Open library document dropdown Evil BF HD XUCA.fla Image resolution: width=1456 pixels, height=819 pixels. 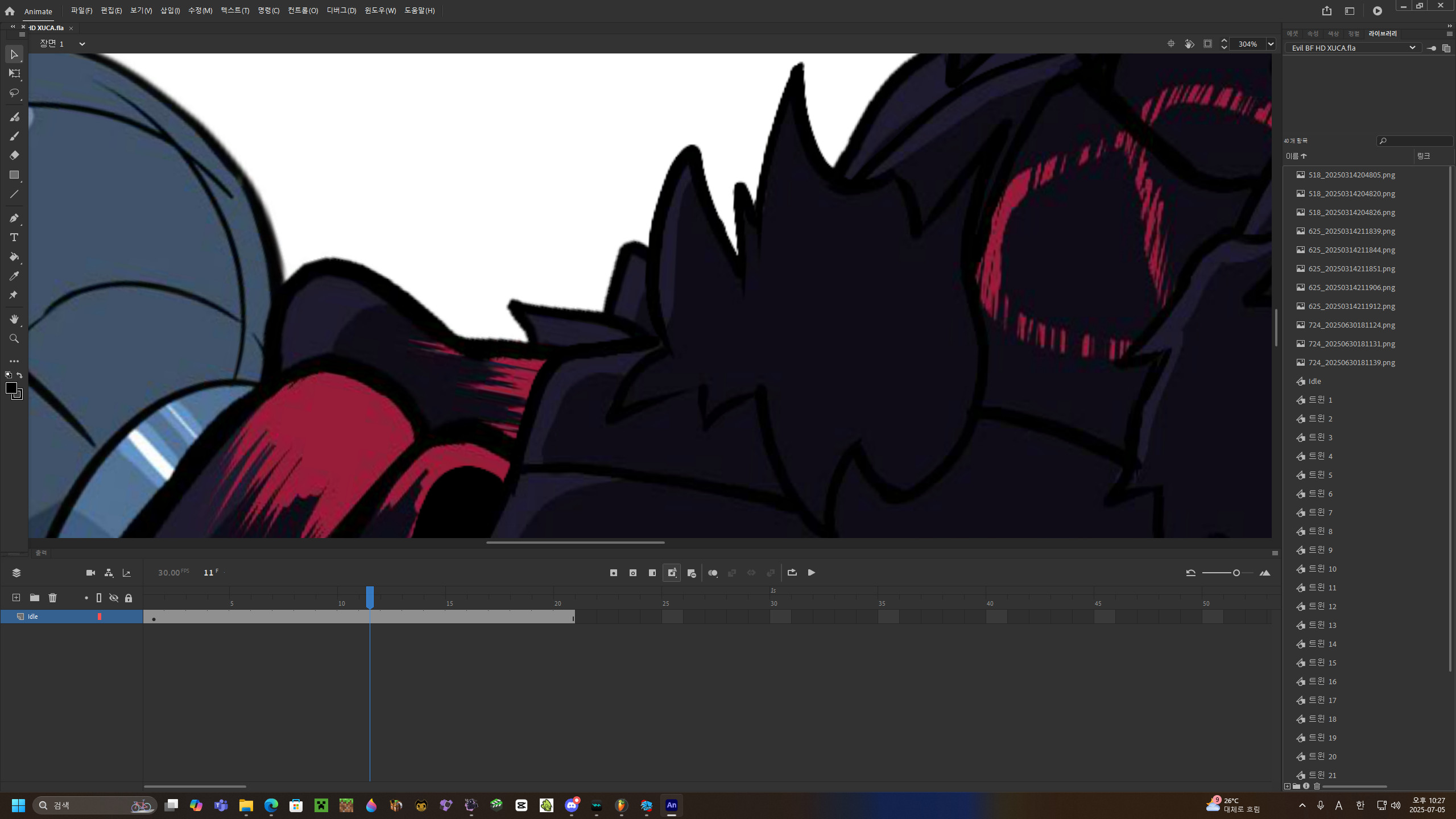point(1412,48)
